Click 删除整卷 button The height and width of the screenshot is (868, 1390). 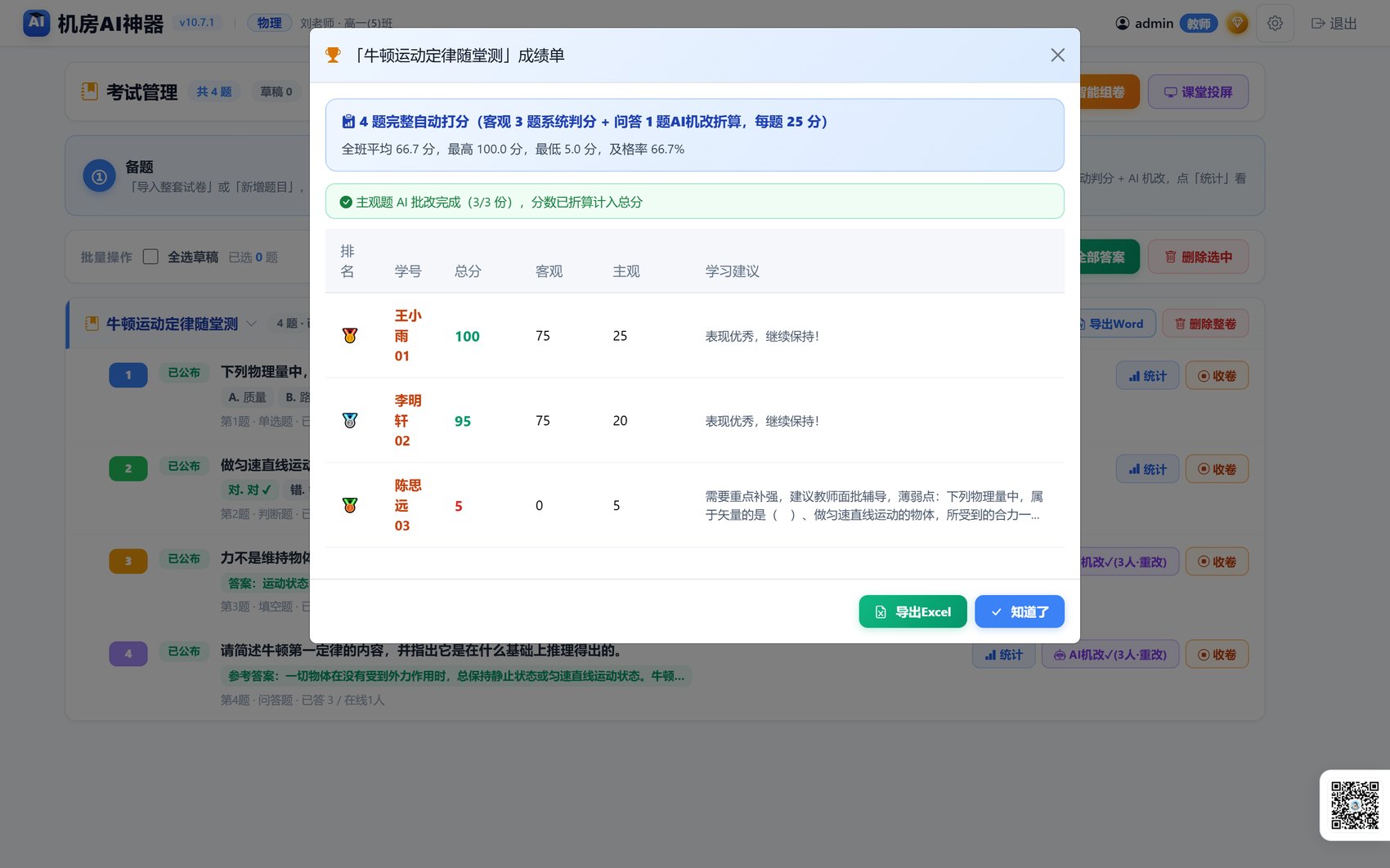coord(1205,324)
